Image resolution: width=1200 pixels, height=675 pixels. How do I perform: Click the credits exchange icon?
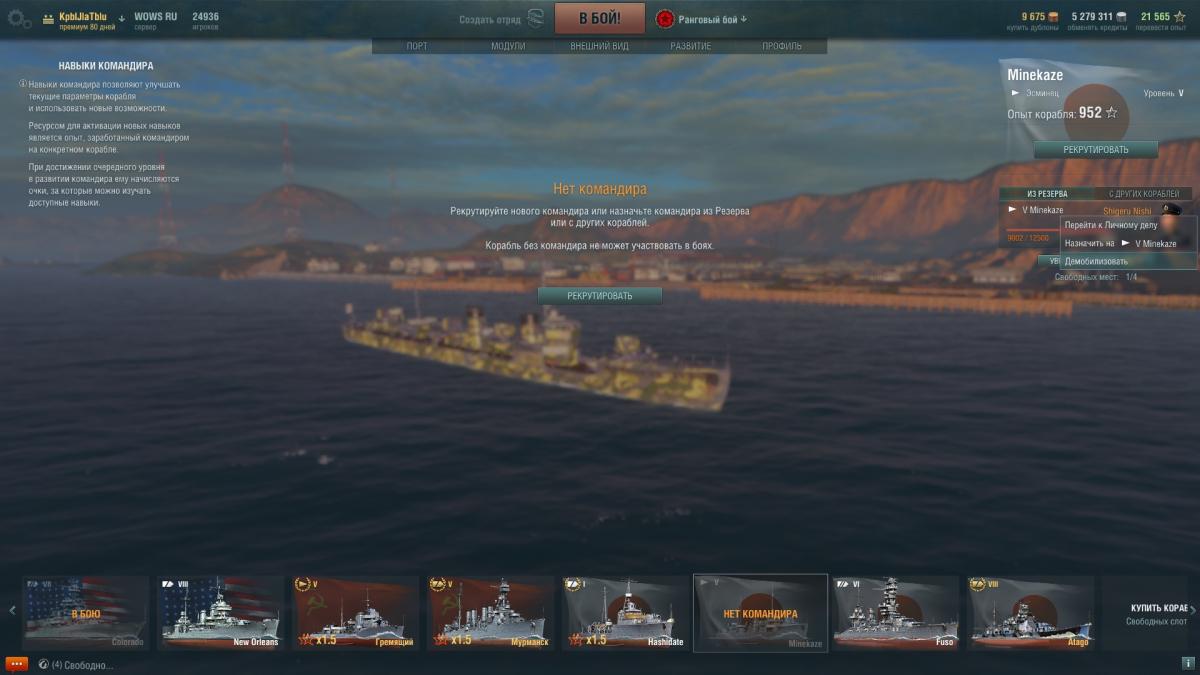pos(1121,17)
